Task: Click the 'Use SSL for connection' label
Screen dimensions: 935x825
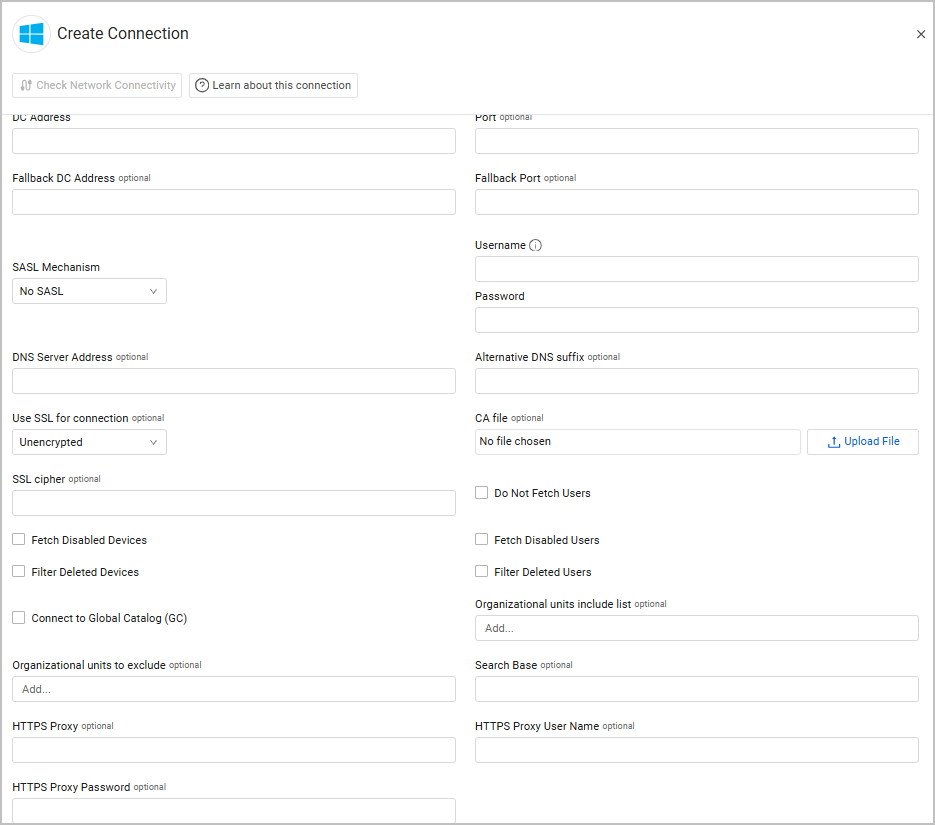Action: pos(70,418)
